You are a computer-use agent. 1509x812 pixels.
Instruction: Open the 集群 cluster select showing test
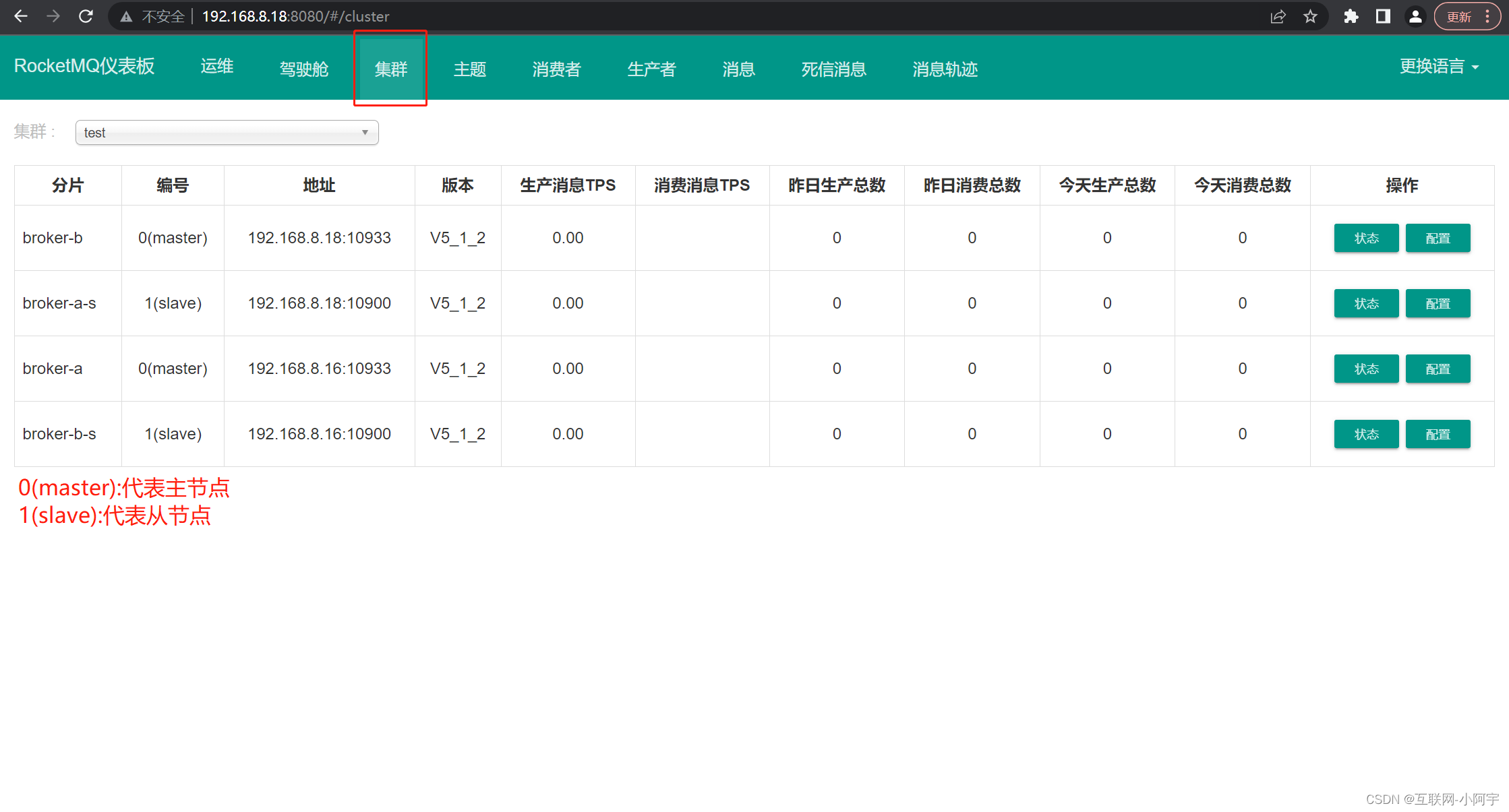[227, 133]
